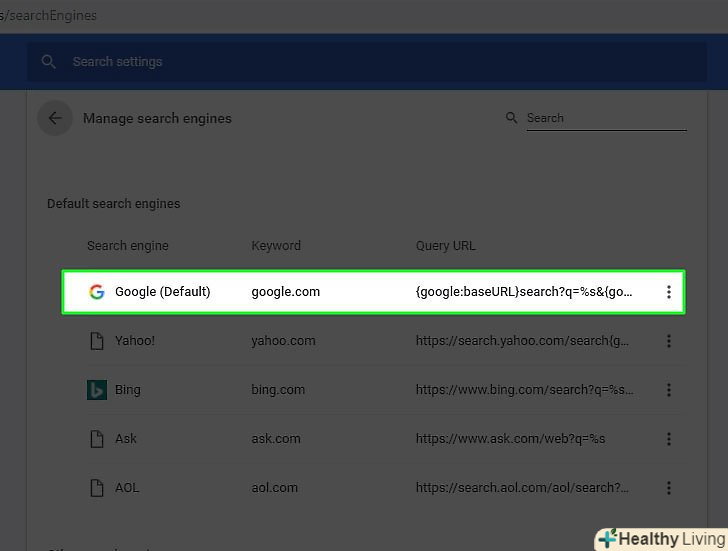The image size is (728, 551).
Task: Click the Google logo icon
Action: pyautogui.click(x=97, y=292)
